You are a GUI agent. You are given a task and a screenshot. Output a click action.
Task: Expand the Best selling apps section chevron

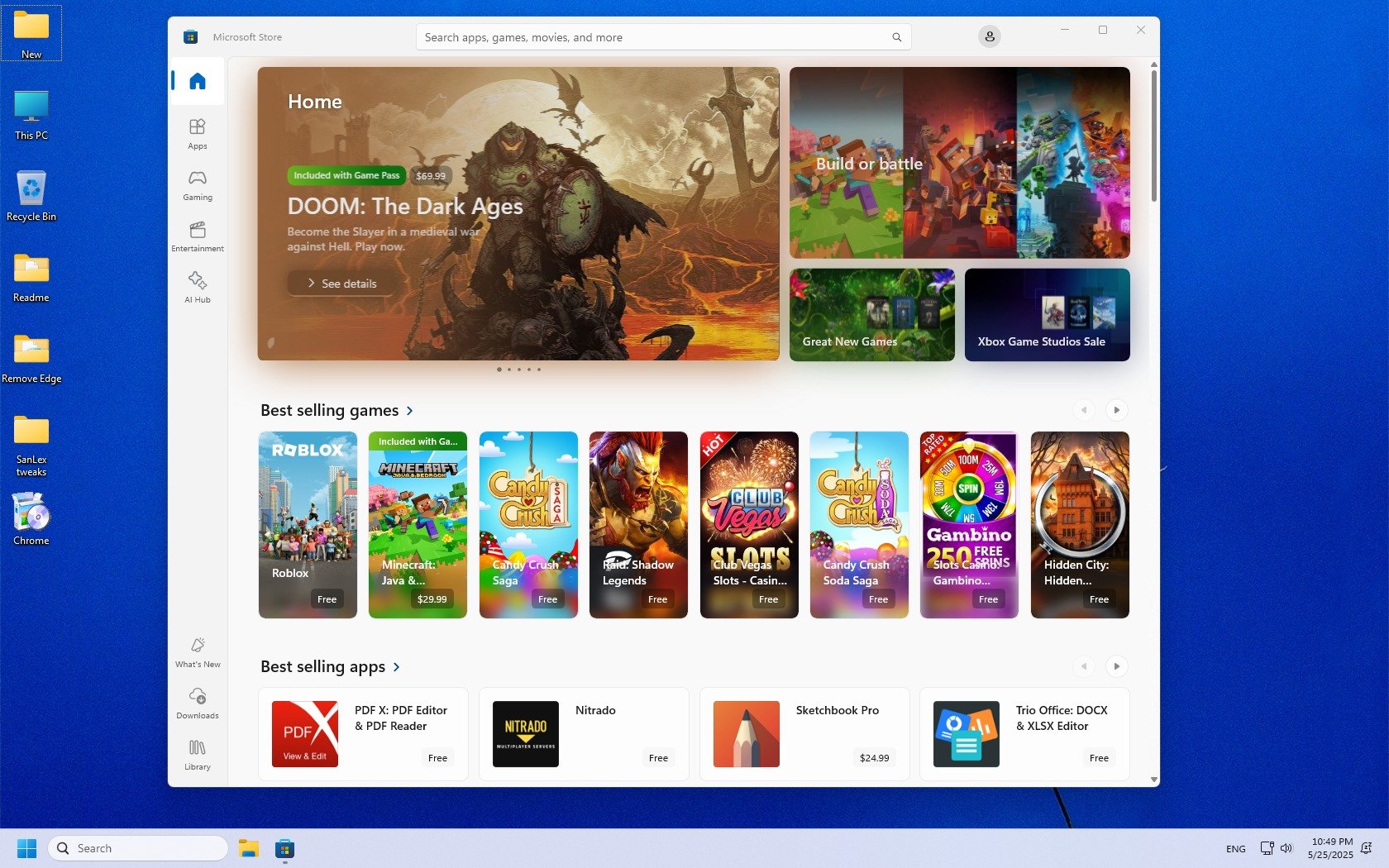pos(397,667)
